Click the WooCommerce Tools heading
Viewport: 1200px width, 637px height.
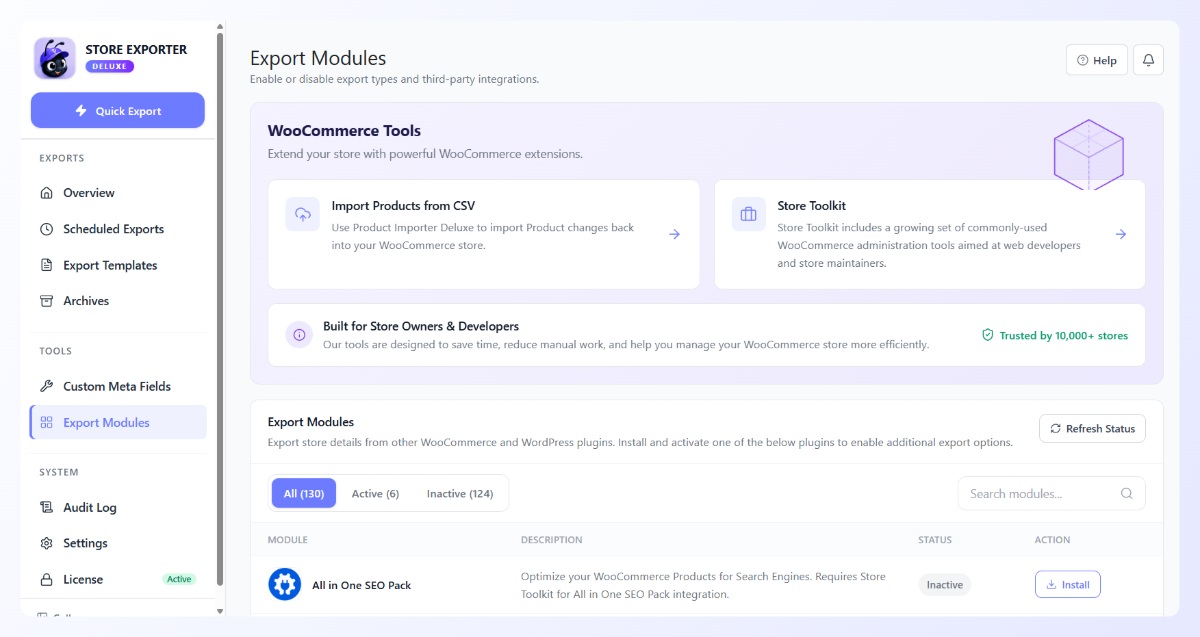click(x=344, y=131)
